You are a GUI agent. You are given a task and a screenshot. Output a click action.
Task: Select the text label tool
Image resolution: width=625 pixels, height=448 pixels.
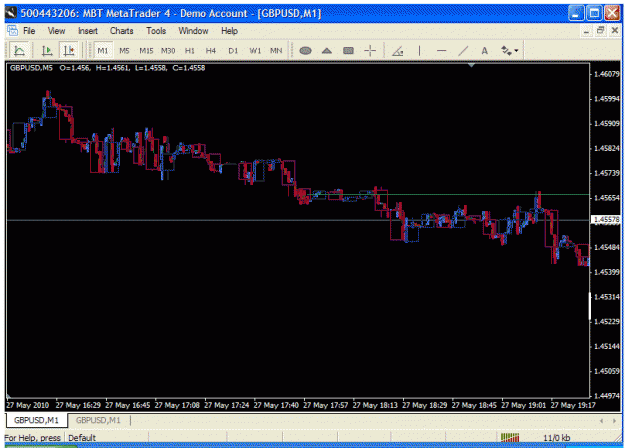(x=484, y=51)
